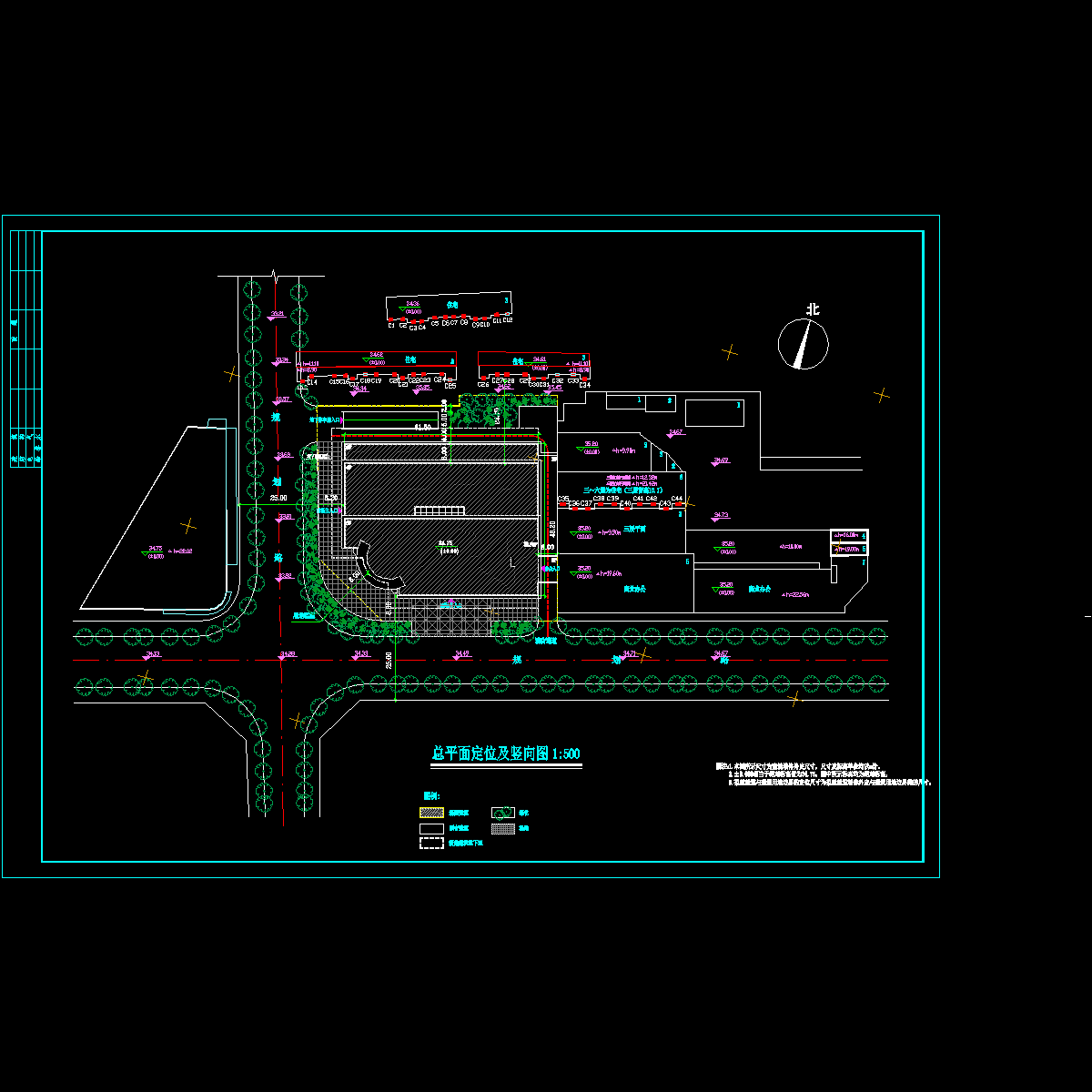The width and height of the screenshot is (1092, 1092).
Task: Click the empty white rectangle legend symbol
Action: 430,829
